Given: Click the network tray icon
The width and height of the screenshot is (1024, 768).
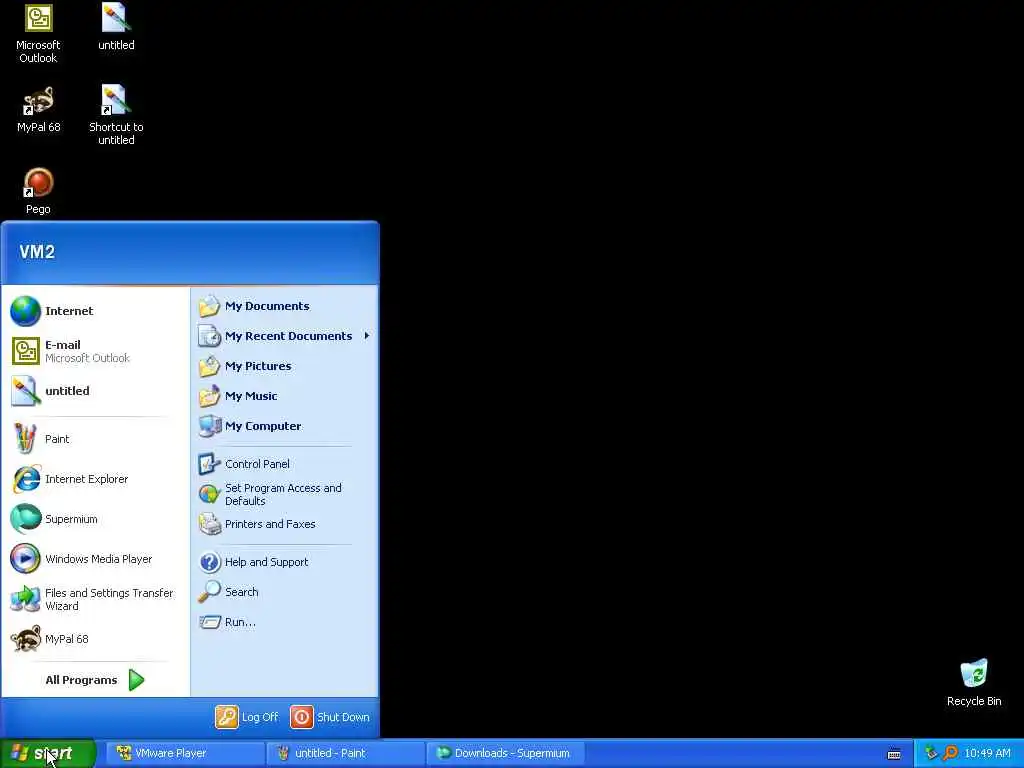Looking at the screenshot, I should tap(931, 753).
